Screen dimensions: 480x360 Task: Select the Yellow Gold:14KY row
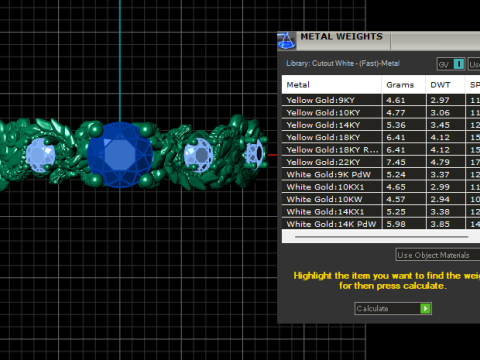pyautogui.click(x=381, y=125)
